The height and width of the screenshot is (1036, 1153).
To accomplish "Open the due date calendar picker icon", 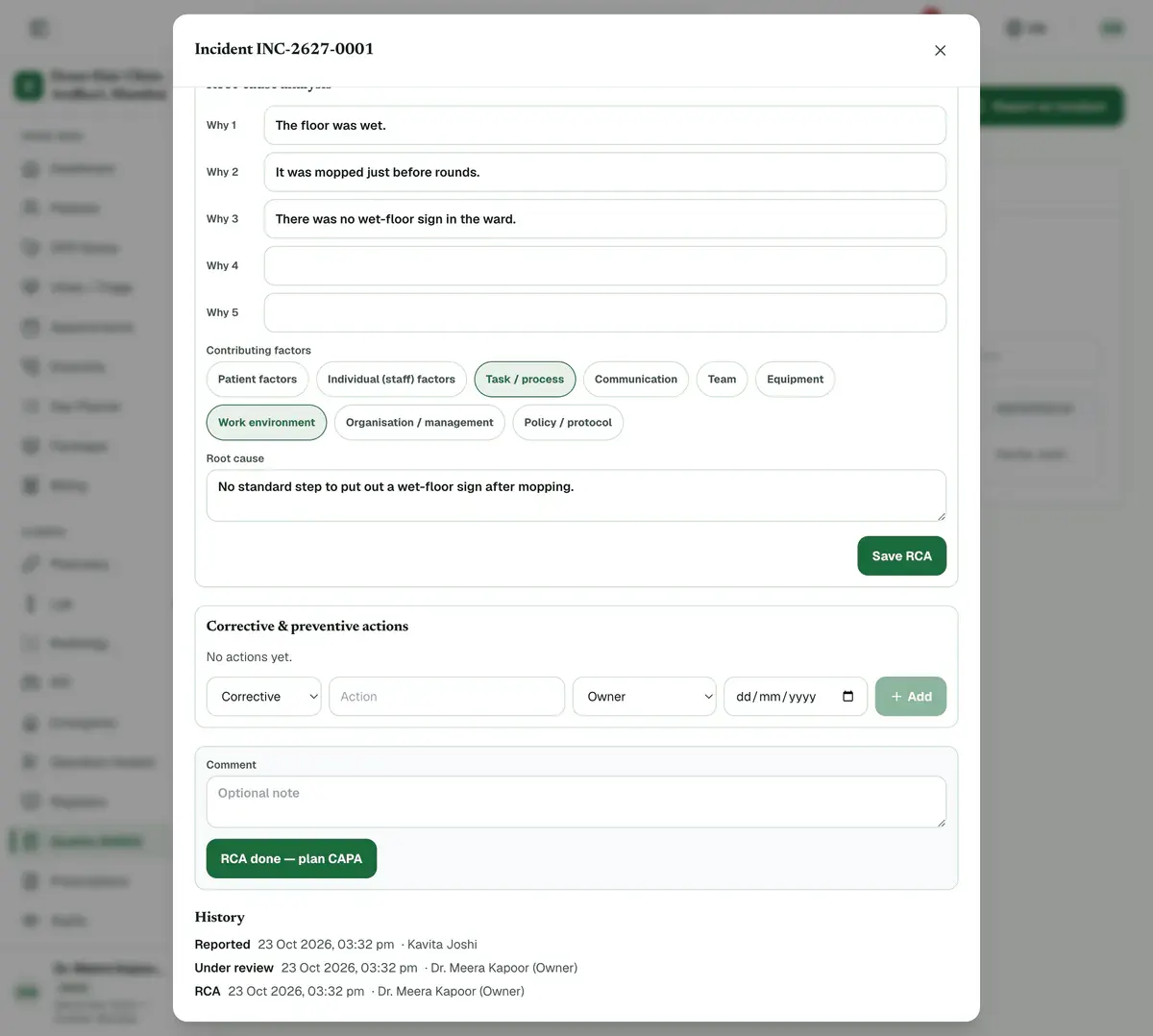I will click(x=847, y=696).
